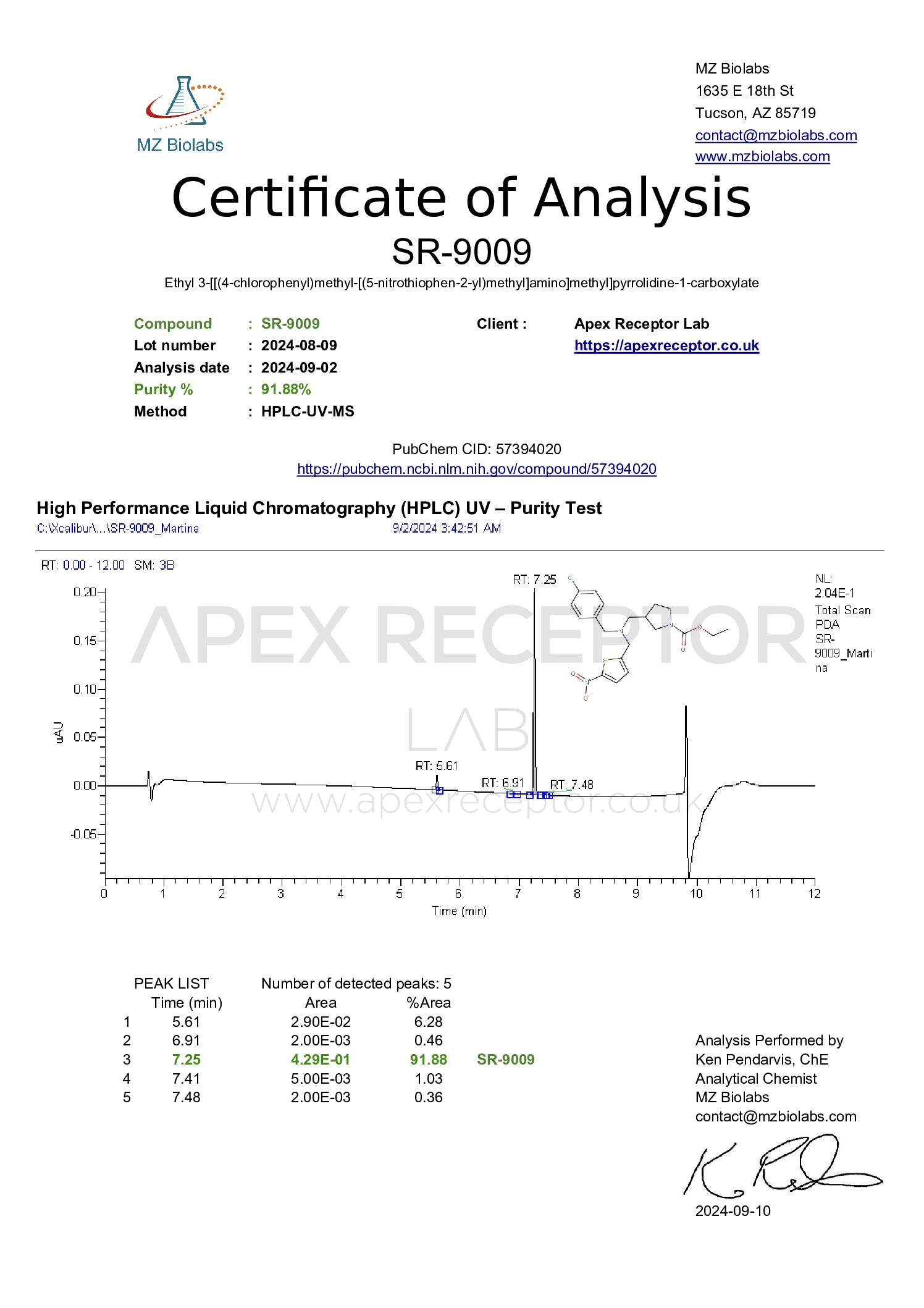Click the analysis date value 2024-09-02

pos(299,368)
